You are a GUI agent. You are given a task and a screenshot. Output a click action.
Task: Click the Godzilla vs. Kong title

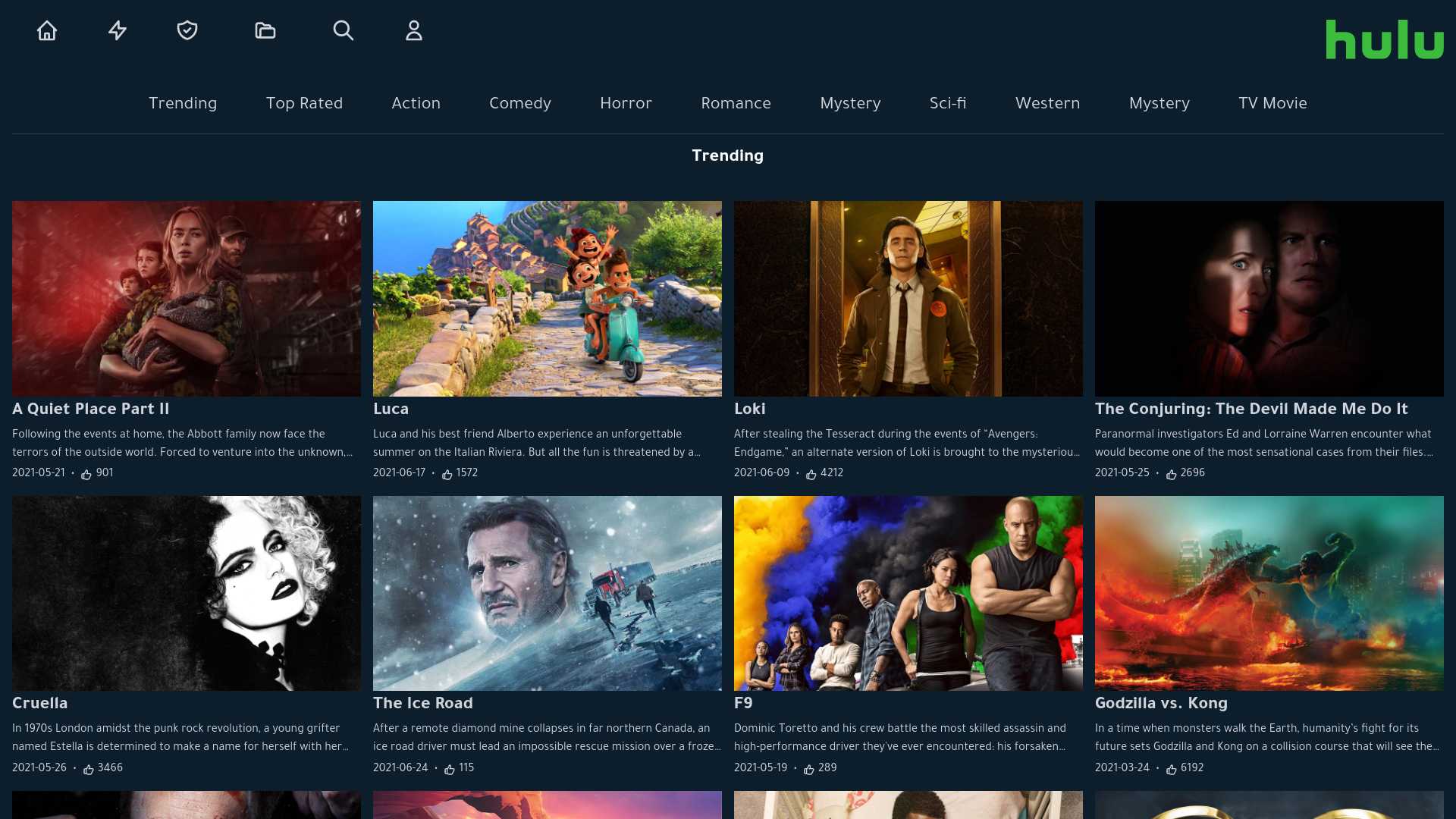click(1161, 703)
